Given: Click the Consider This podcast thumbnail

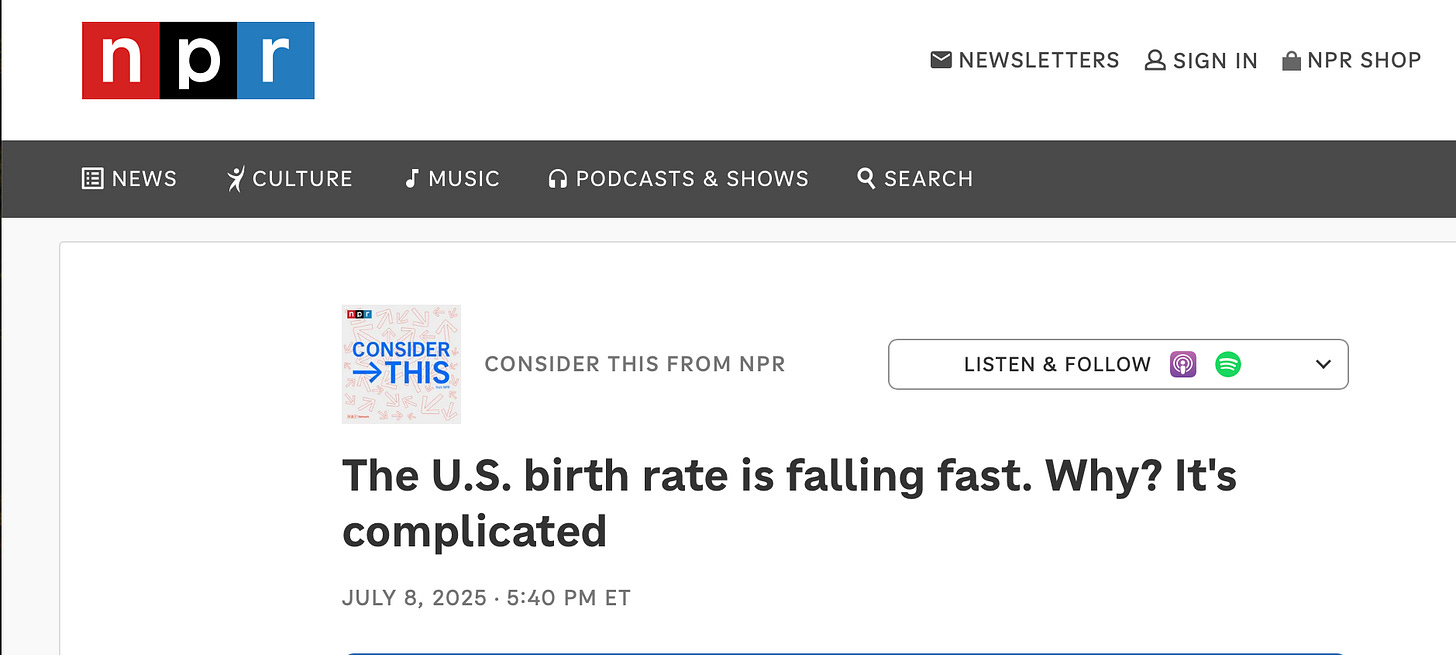Looking at the screenshot, I should [401, 364].
